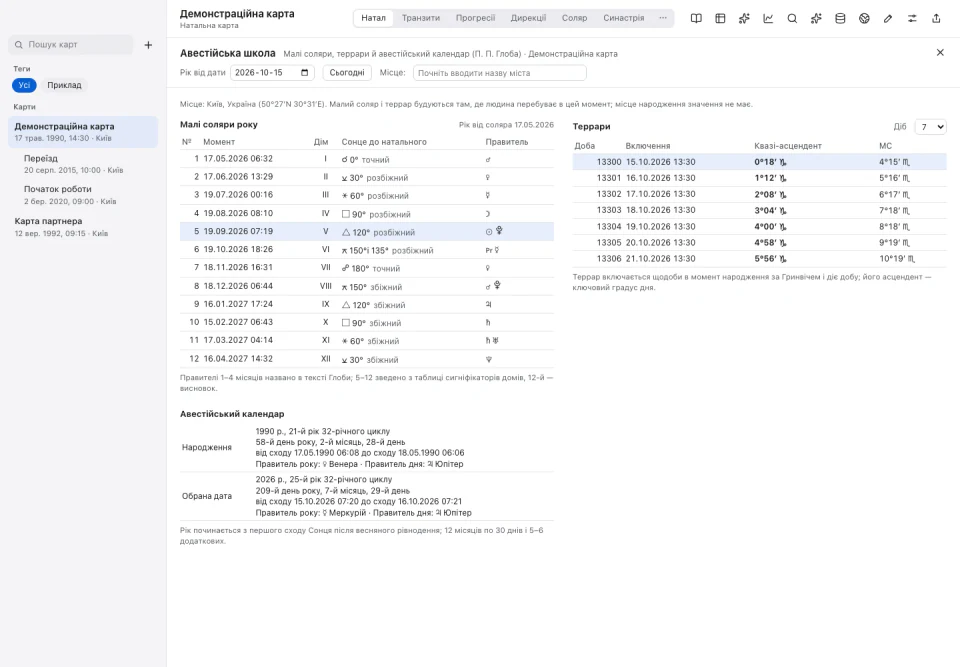Select terrar row 13306 dated 21.10.2026
Viewport: 960px width, 667px height.
759,258
